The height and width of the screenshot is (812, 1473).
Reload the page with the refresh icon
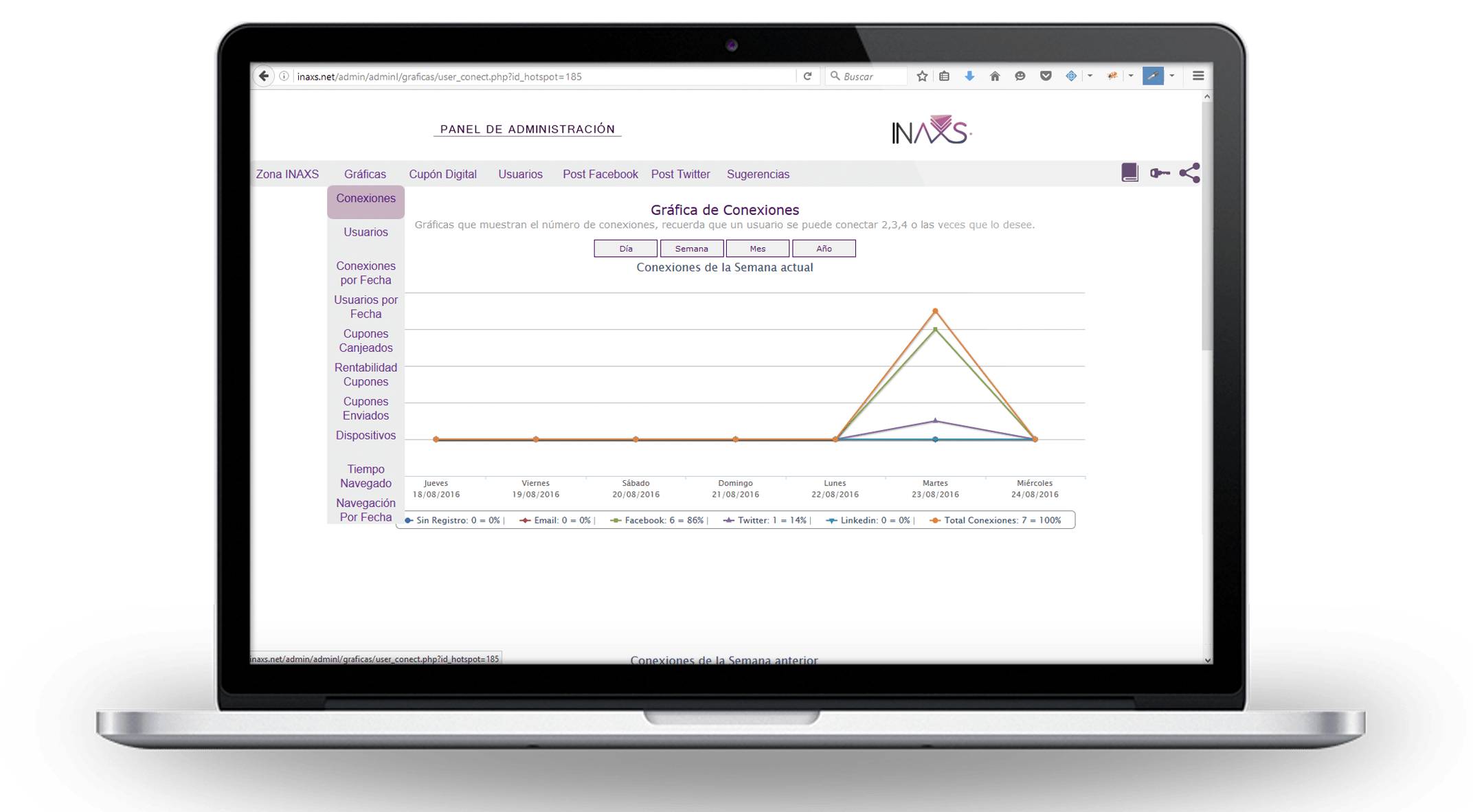[x=808, y=76]
